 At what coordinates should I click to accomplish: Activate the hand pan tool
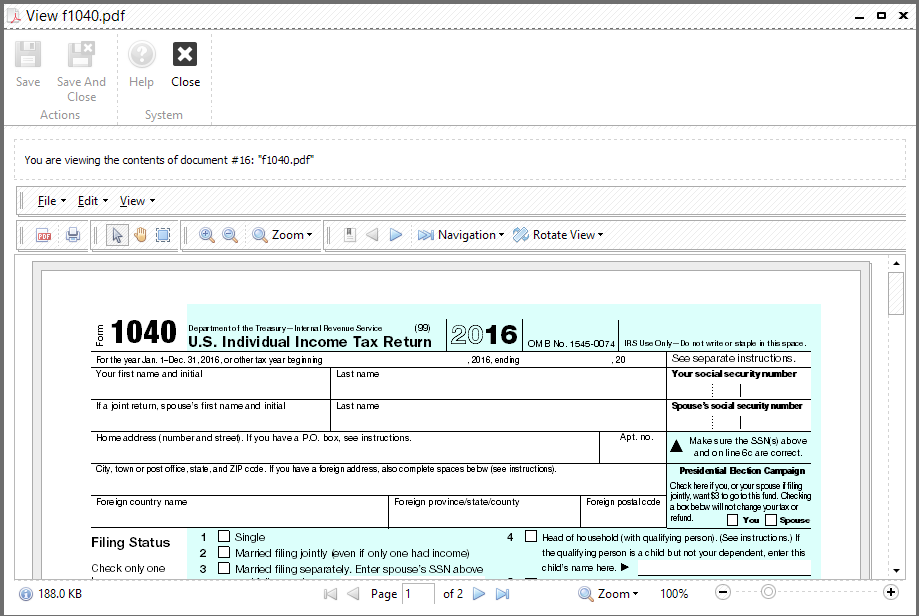pyautogui.click(x=140, y=235)
